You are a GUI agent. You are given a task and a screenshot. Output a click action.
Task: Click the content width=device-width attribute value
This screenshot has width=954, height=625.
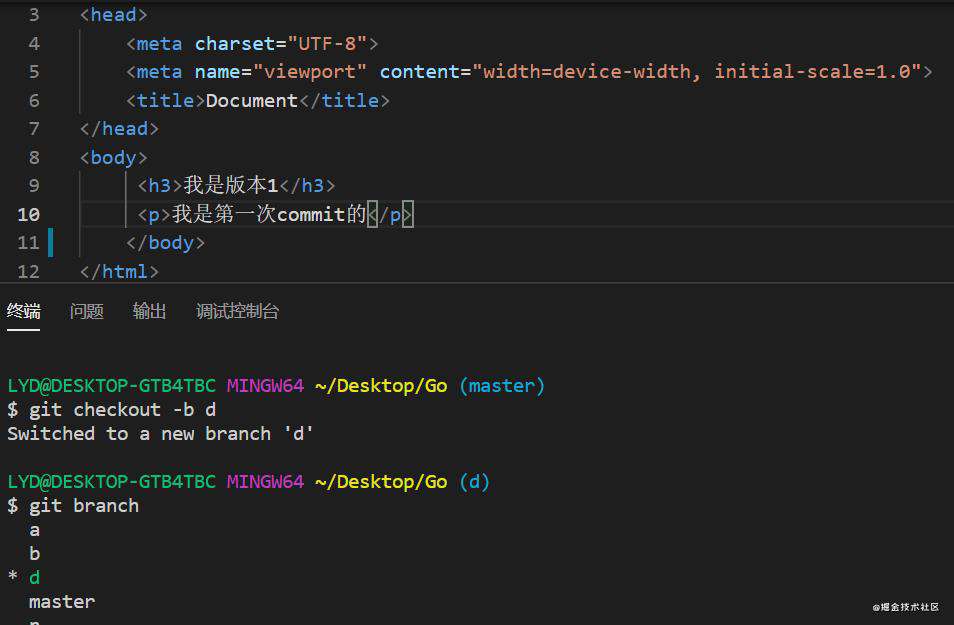[697, 72]
